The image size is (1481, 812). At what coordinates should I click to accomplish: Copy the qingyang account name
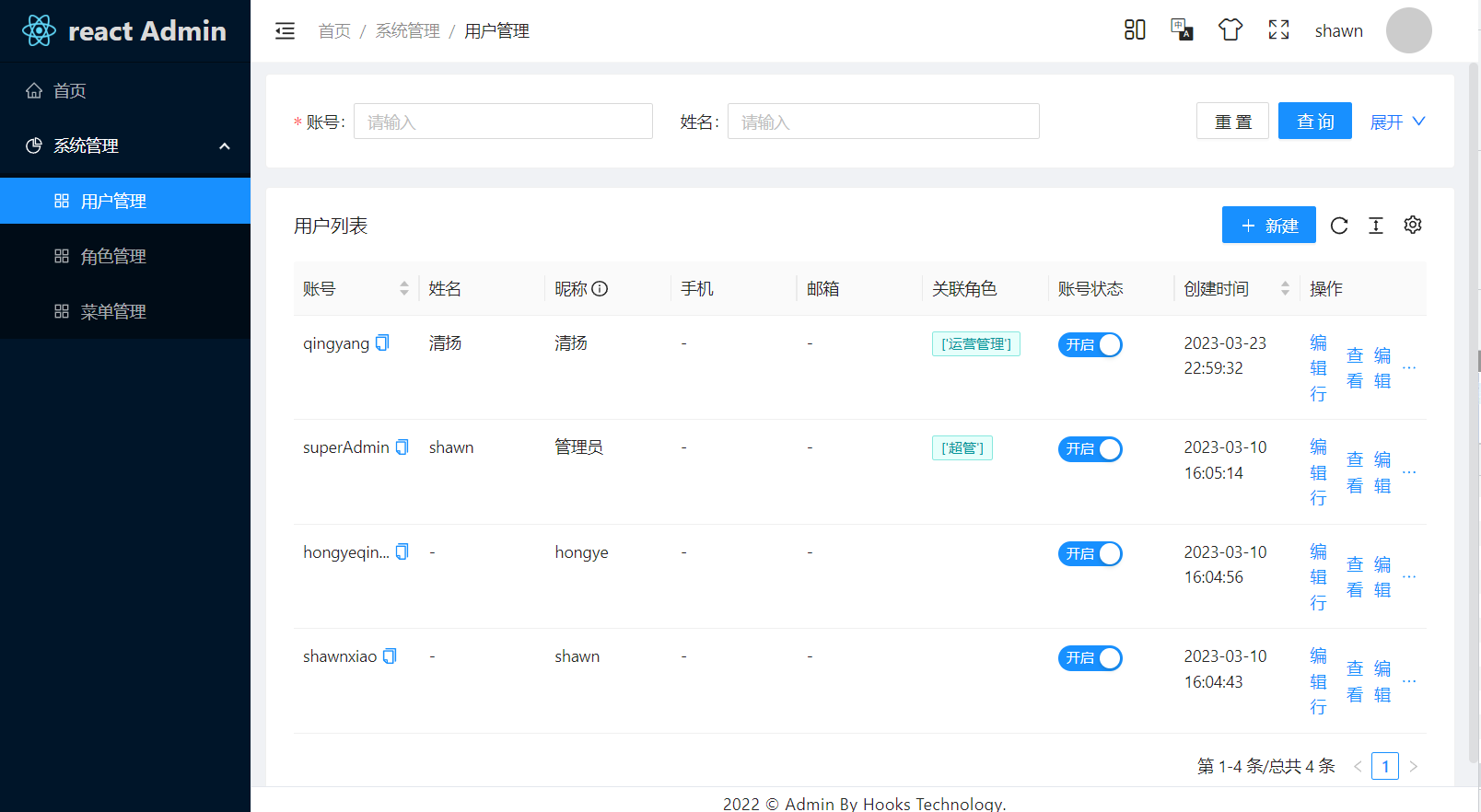(x=382, y=342)
